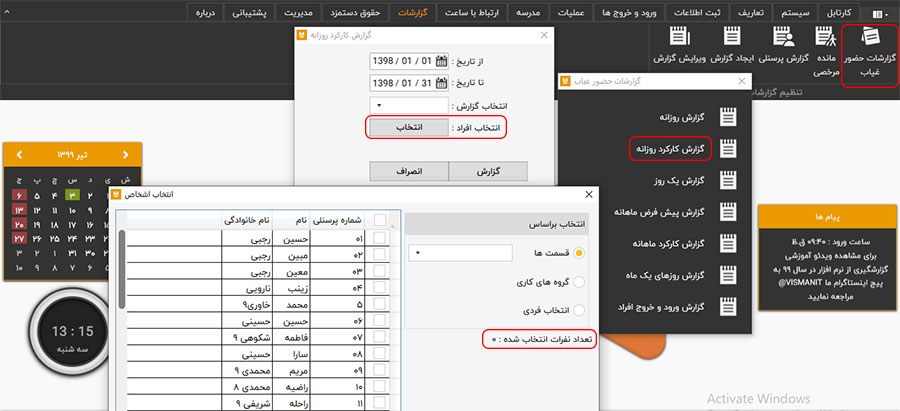Open the گزارش پرسنلی ribbon icon

click(x=783, y=46)
